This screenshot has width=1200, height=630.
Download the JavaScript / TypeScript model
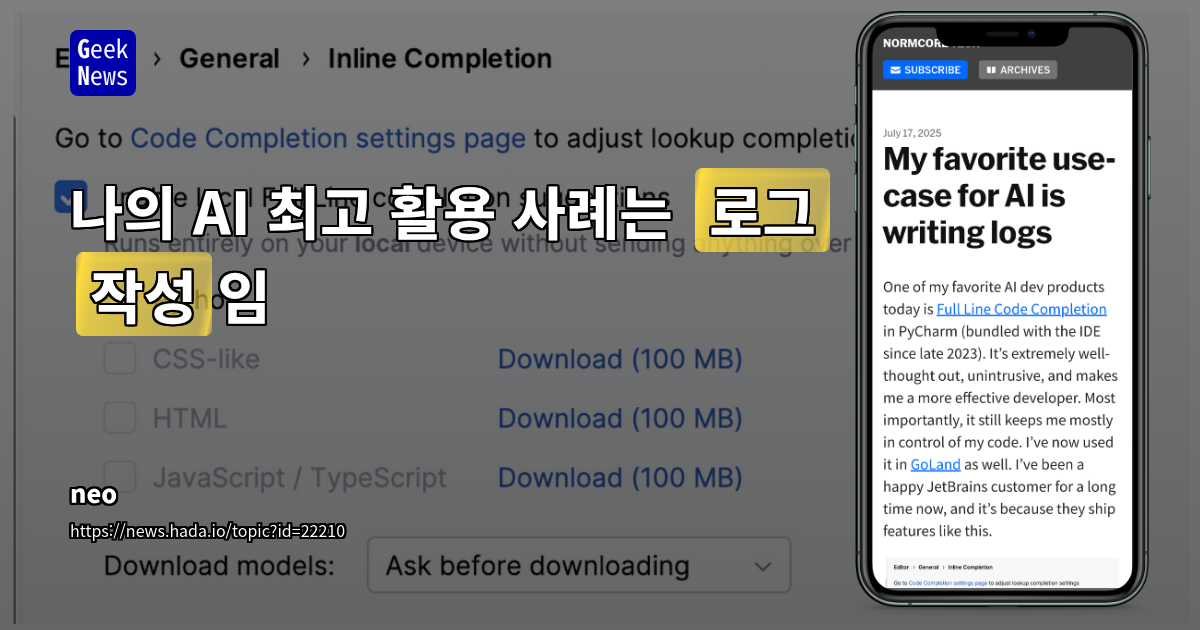coord(620,478)
